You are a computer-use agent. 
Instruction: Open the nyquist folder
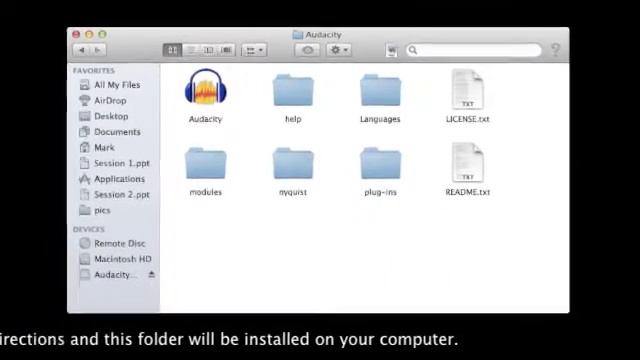coord(293,163)
